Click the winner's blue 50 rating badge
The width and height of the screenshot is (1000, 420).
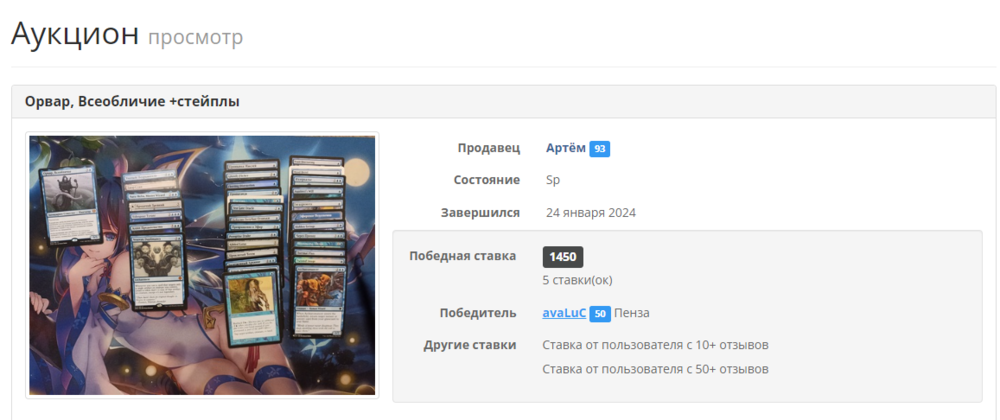pos(600,314)
